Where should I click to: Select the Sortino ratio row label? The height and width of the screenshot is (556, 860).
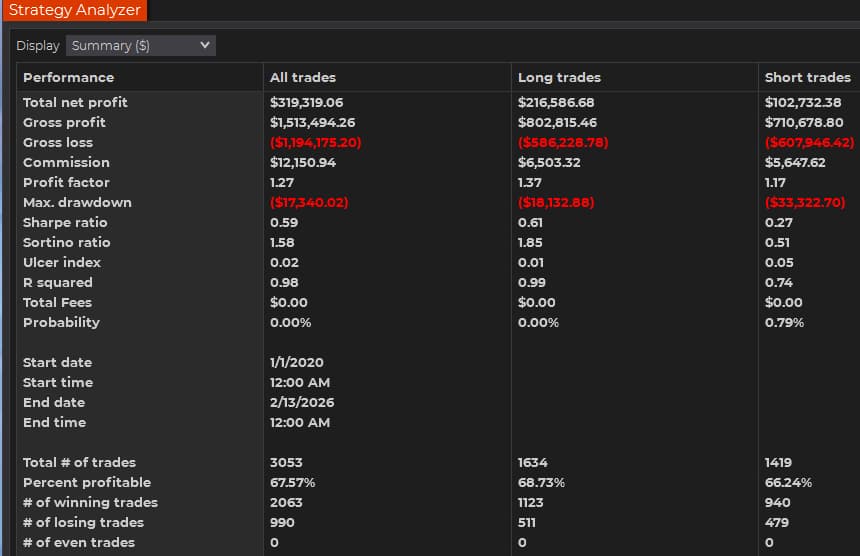click(67, 242)
